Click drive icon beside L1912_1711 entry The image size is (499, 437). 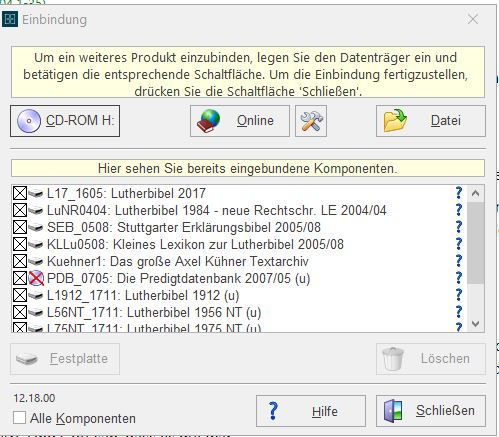coord(36,295)
